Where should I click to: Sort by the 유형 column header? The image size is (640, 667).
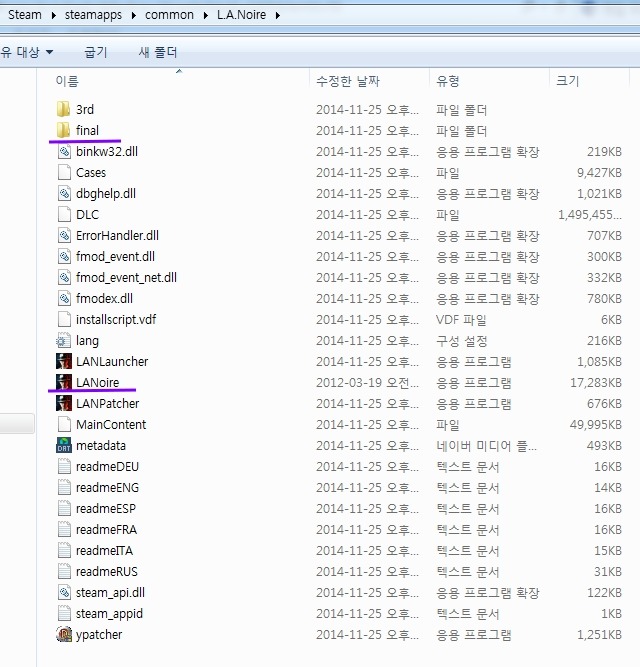coord(448,81)
